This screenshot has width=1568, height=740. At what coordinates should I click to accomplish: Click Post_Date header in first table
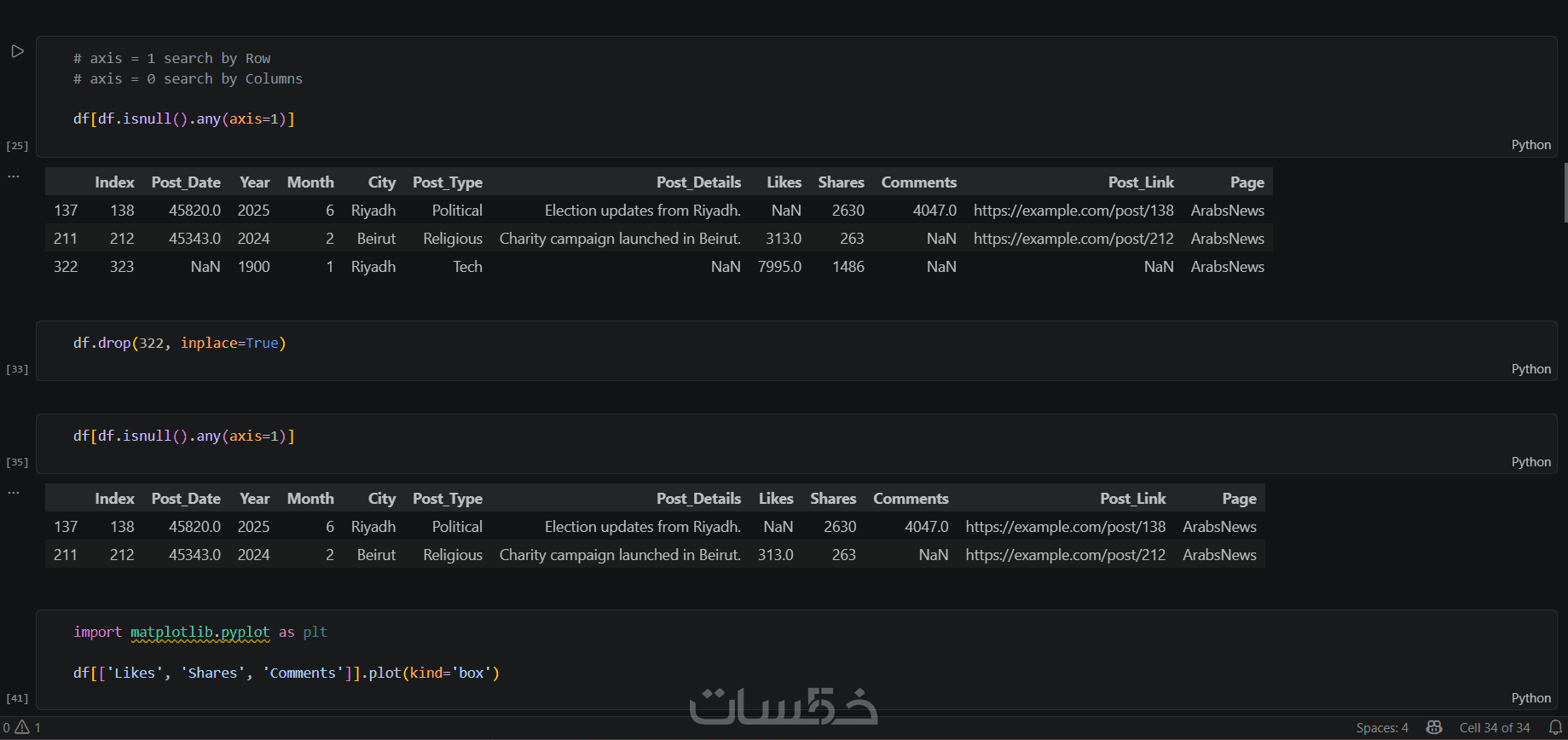click(186, 182)
